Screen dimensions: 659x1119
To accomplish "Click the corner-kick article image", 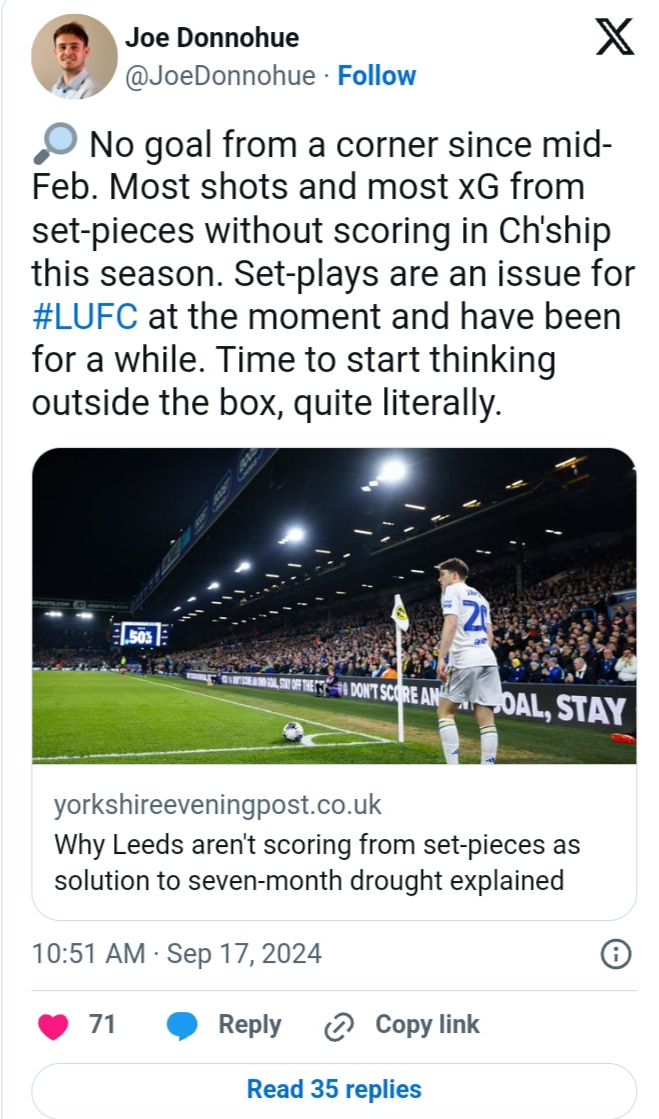I will (334, 606).
